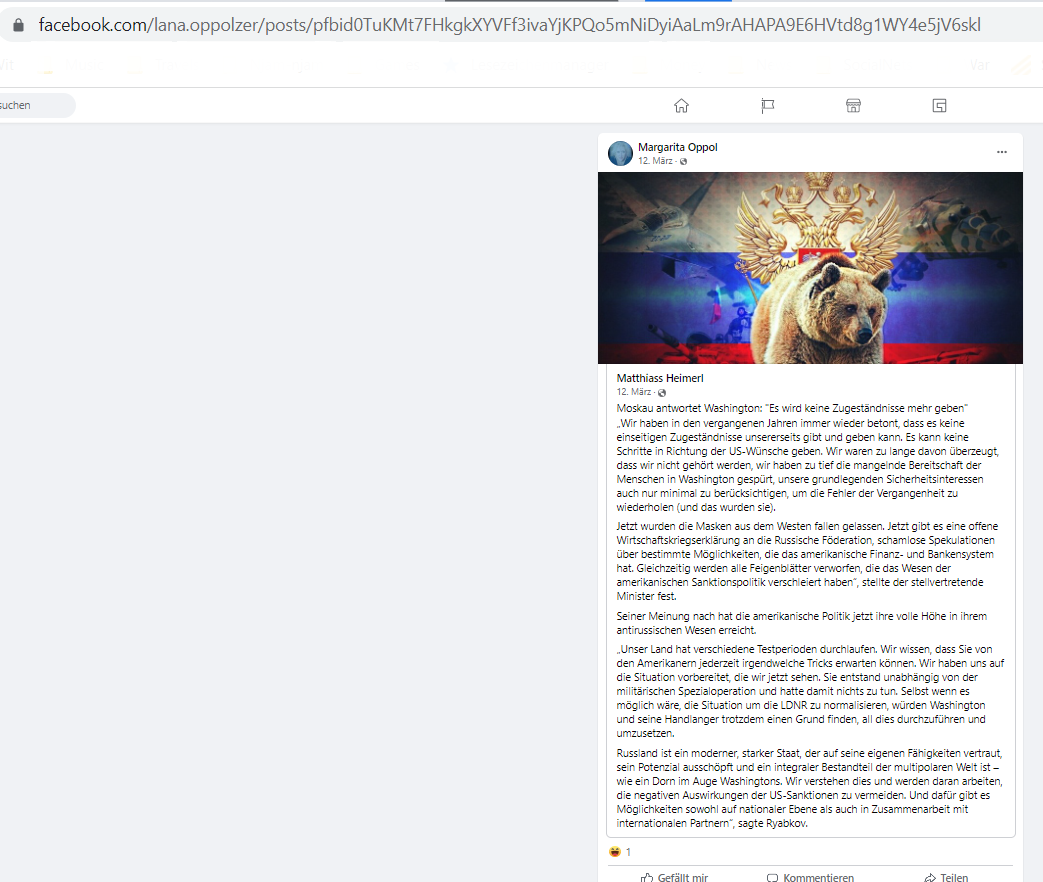Image resolution: width=1043 pixels, height=882 pixels.
Task: Open the Groups feed icon in navigation
Action: click(939, 106)
